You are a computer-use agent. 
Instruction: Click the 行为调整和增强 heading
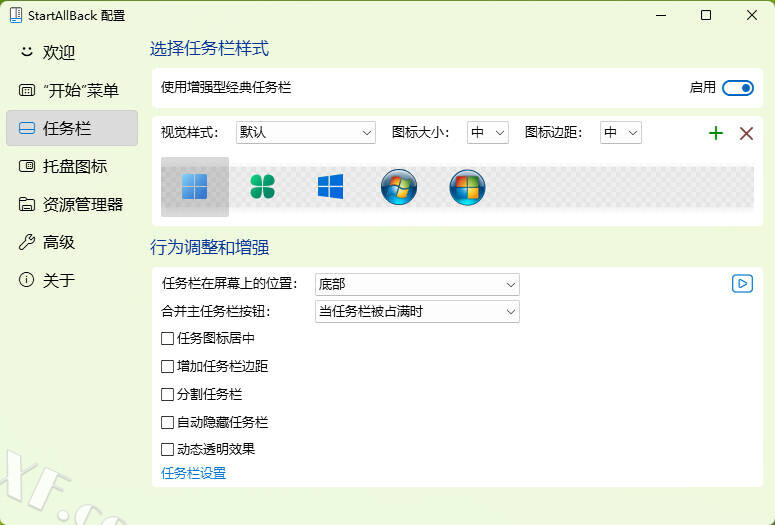tap(210, 247)
